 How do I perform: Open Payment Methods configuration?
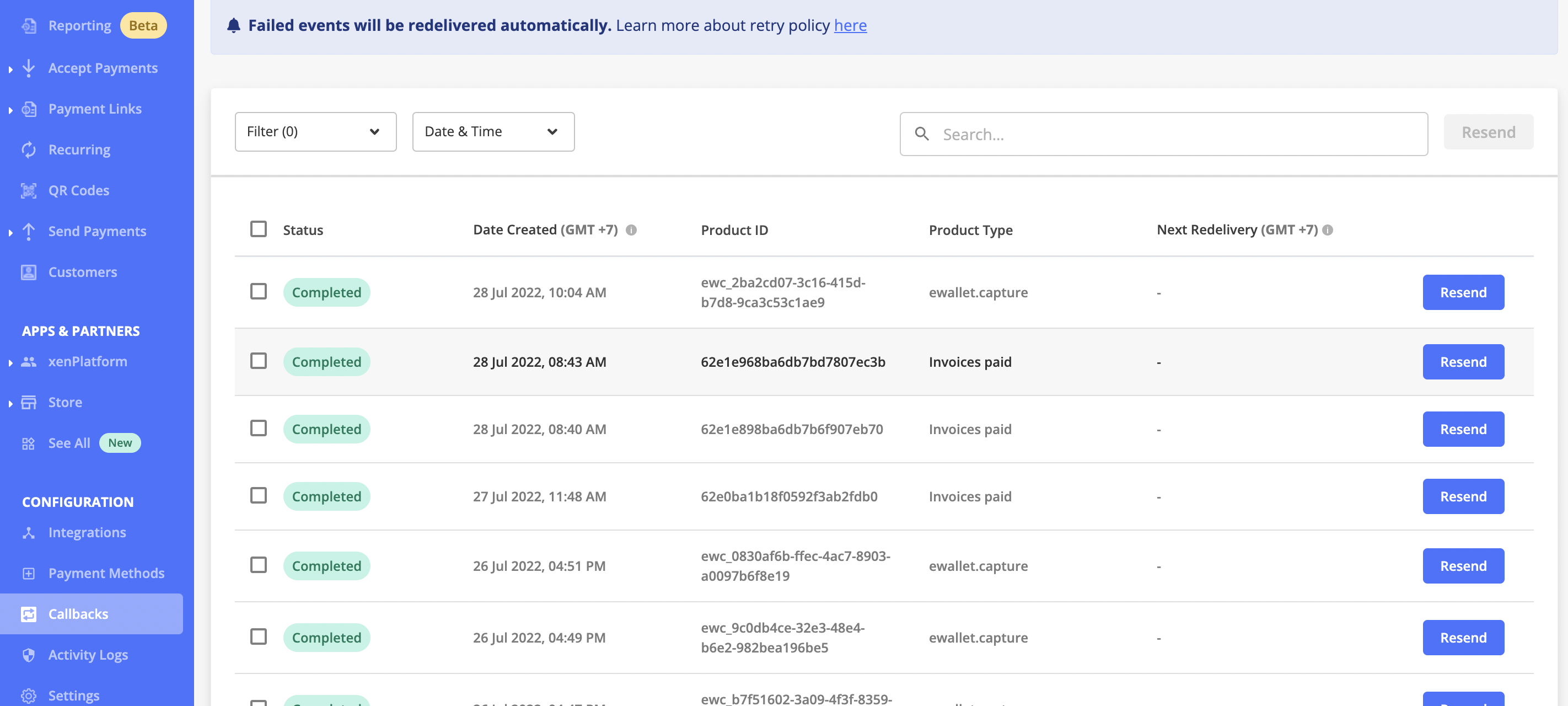pos(106,573)
